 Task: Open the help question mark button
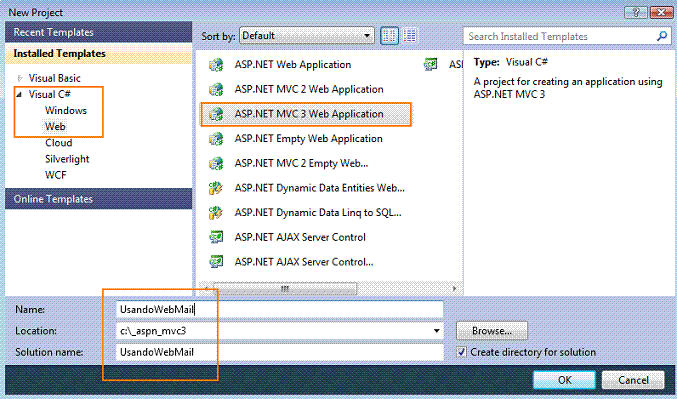635,12
